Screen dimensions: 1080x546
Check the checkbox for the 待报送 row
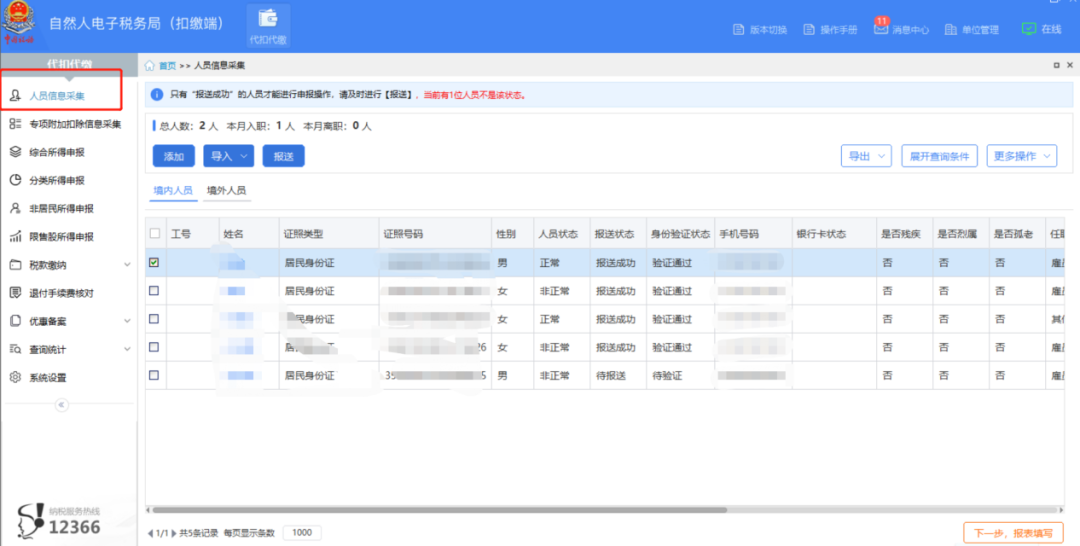(154, 375)
